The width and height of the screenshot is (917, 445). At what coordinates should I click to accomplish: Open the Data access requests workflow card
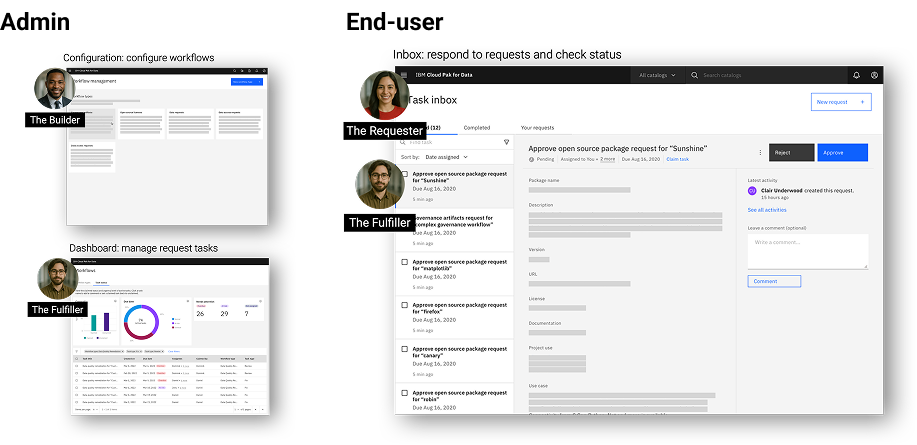pyautogui.click(x=239, y=123)
